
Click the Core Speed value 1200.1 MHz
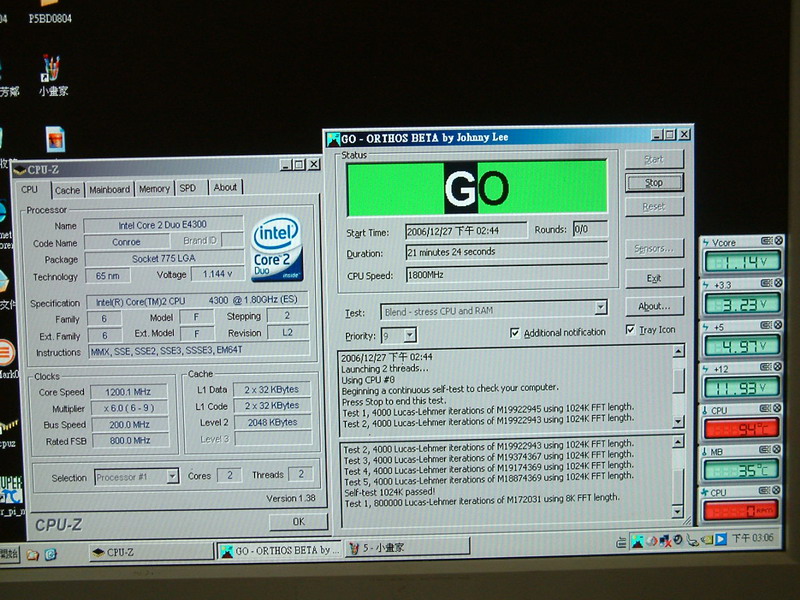coord(128,392)
